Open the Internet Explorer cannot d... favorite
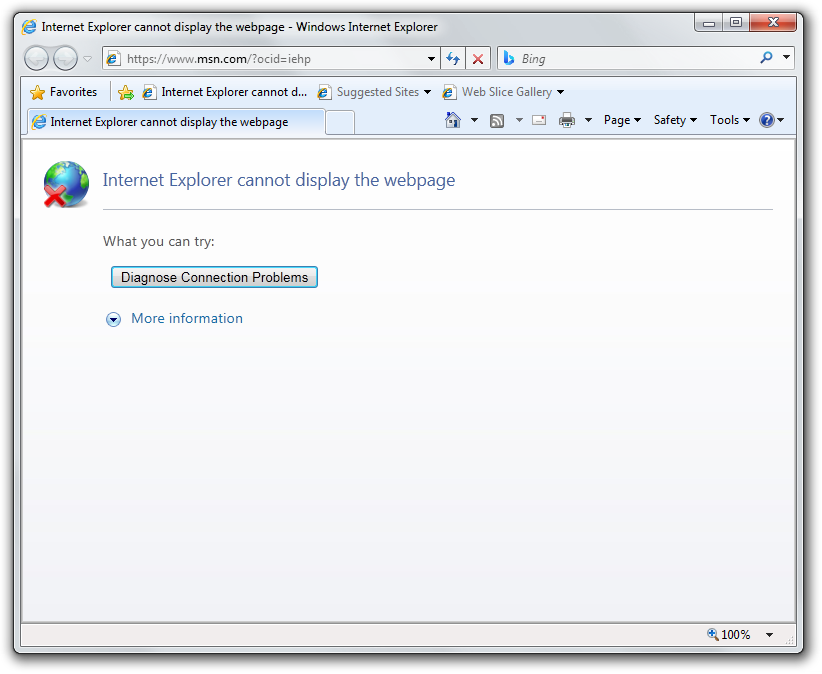The image size is (822, 674). coord(225,92)
